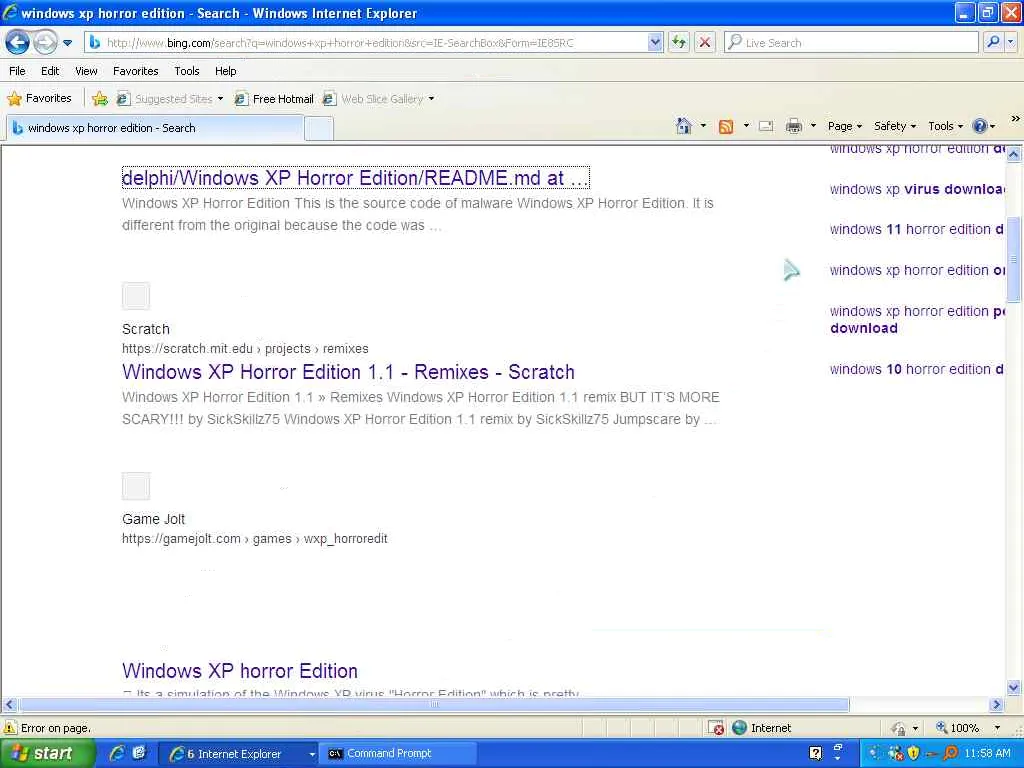Open the Favorites menu in the menu bar
The width and height of the screenshot is (1024, 768).
[x=135, y=71]
